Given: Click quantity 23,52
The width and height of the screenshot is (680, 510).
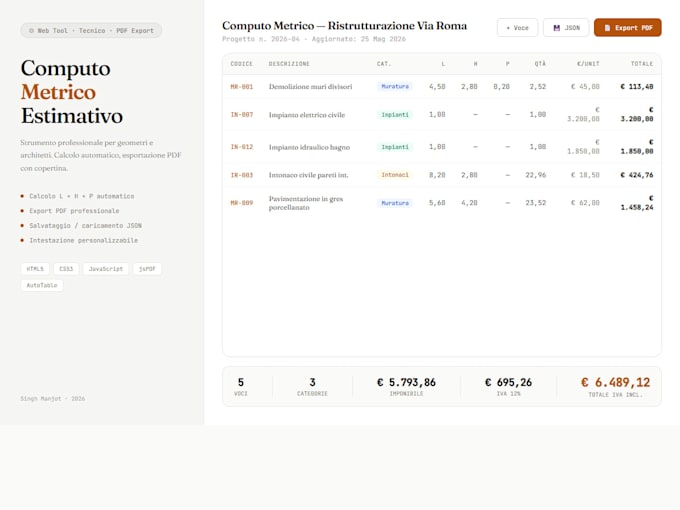Looking at the screenshot, I should [x=536, y=203].
